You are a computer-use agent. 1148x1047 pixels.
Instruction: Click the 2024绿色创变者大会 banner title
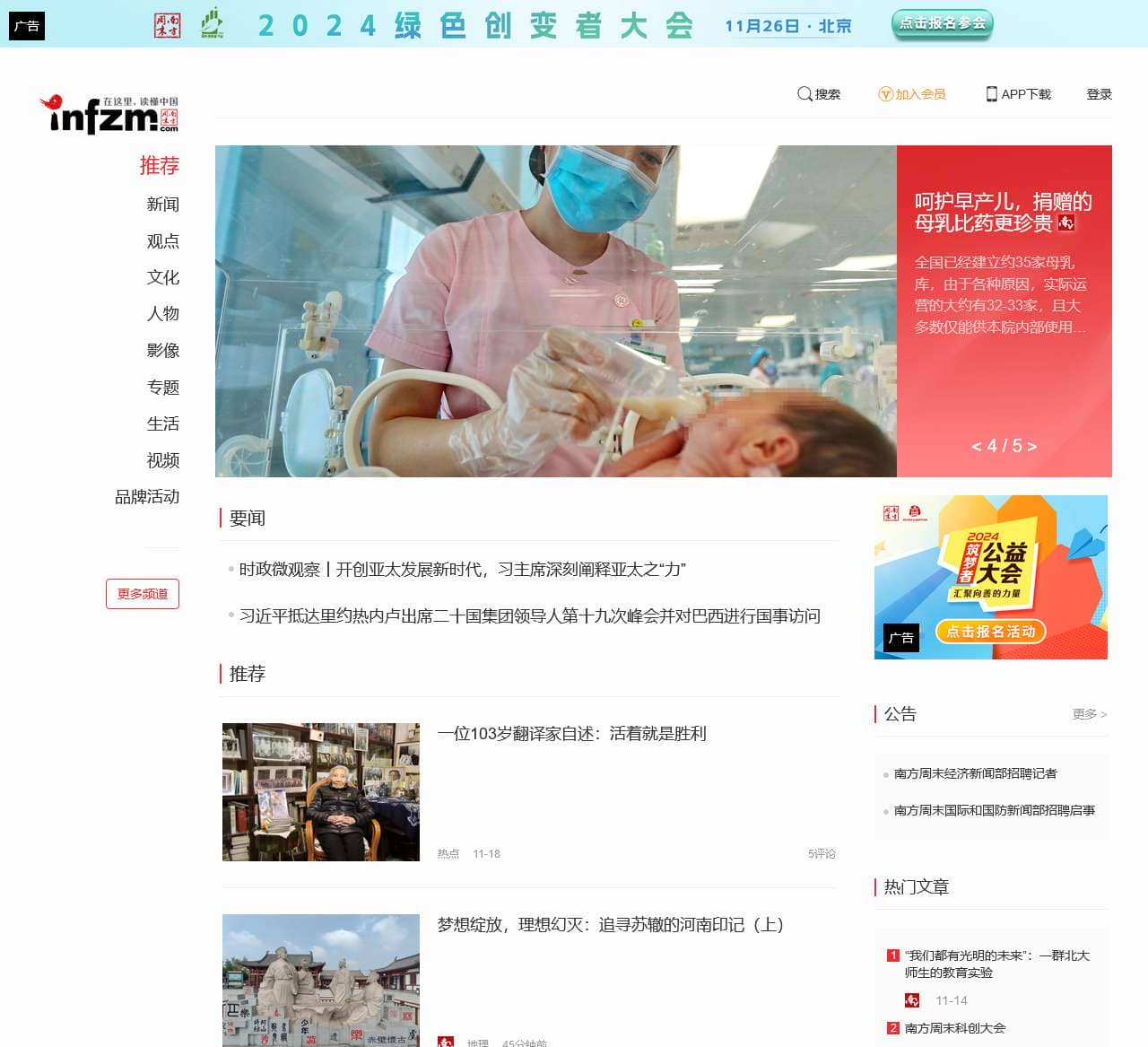(475, 25)
